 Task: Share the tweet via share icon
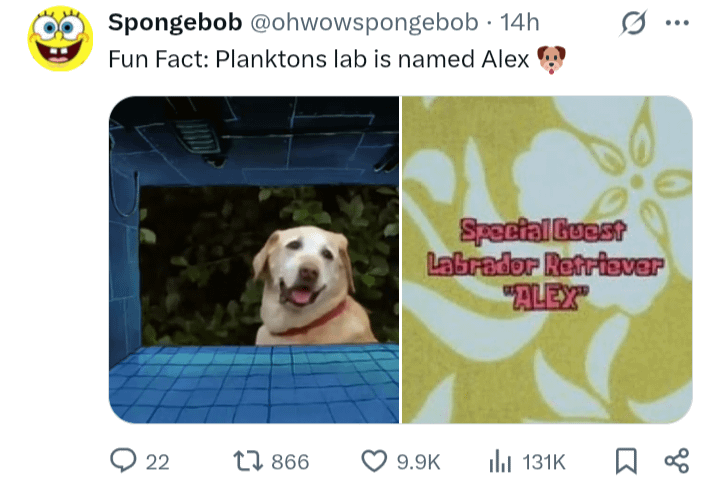pyautogui.click(x=677, y=461)
